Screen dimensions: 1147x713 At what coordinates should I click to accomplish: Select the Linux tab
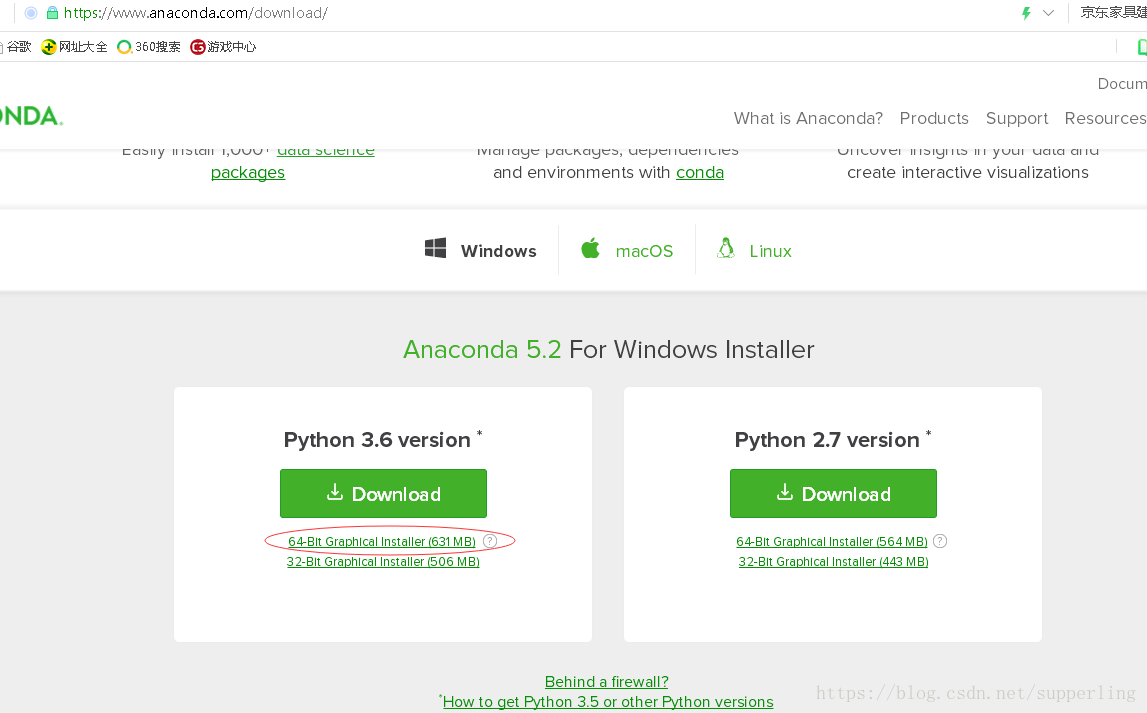pyautogui.click(x=754, y=250)
